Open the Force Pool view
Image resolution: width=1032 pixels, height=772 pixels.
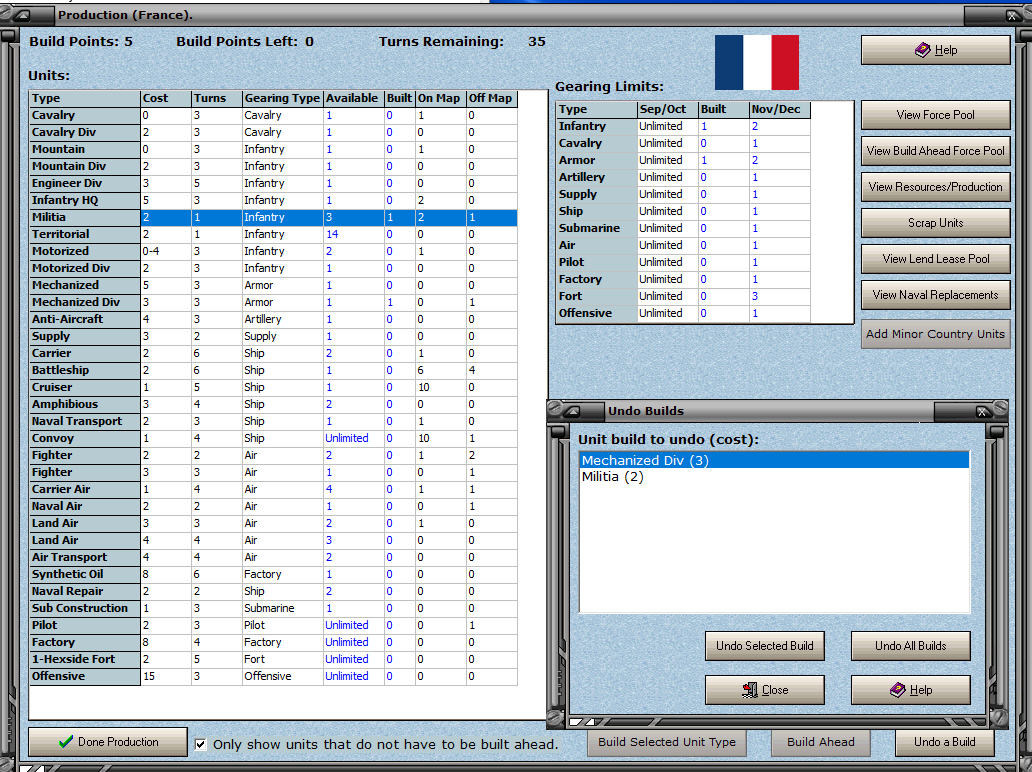coord(934,114)
